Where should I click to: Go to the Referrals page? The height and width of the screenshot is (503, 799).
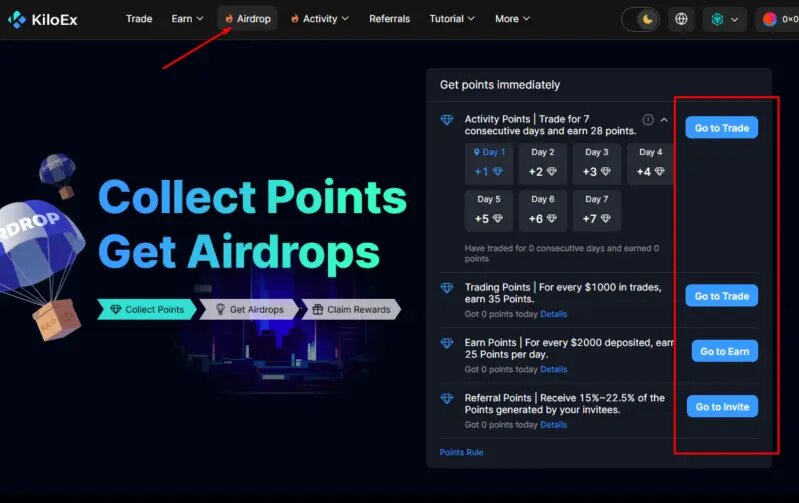point(389,19)
